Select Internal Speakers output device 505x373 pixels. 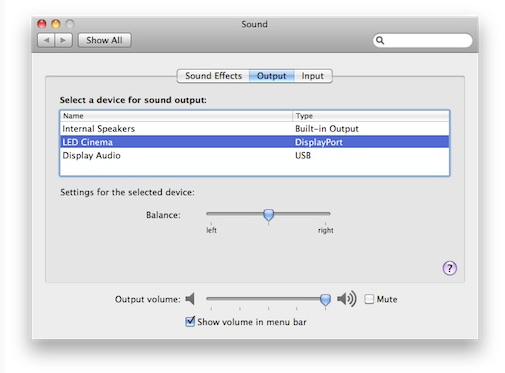click(x=254, y=129)
